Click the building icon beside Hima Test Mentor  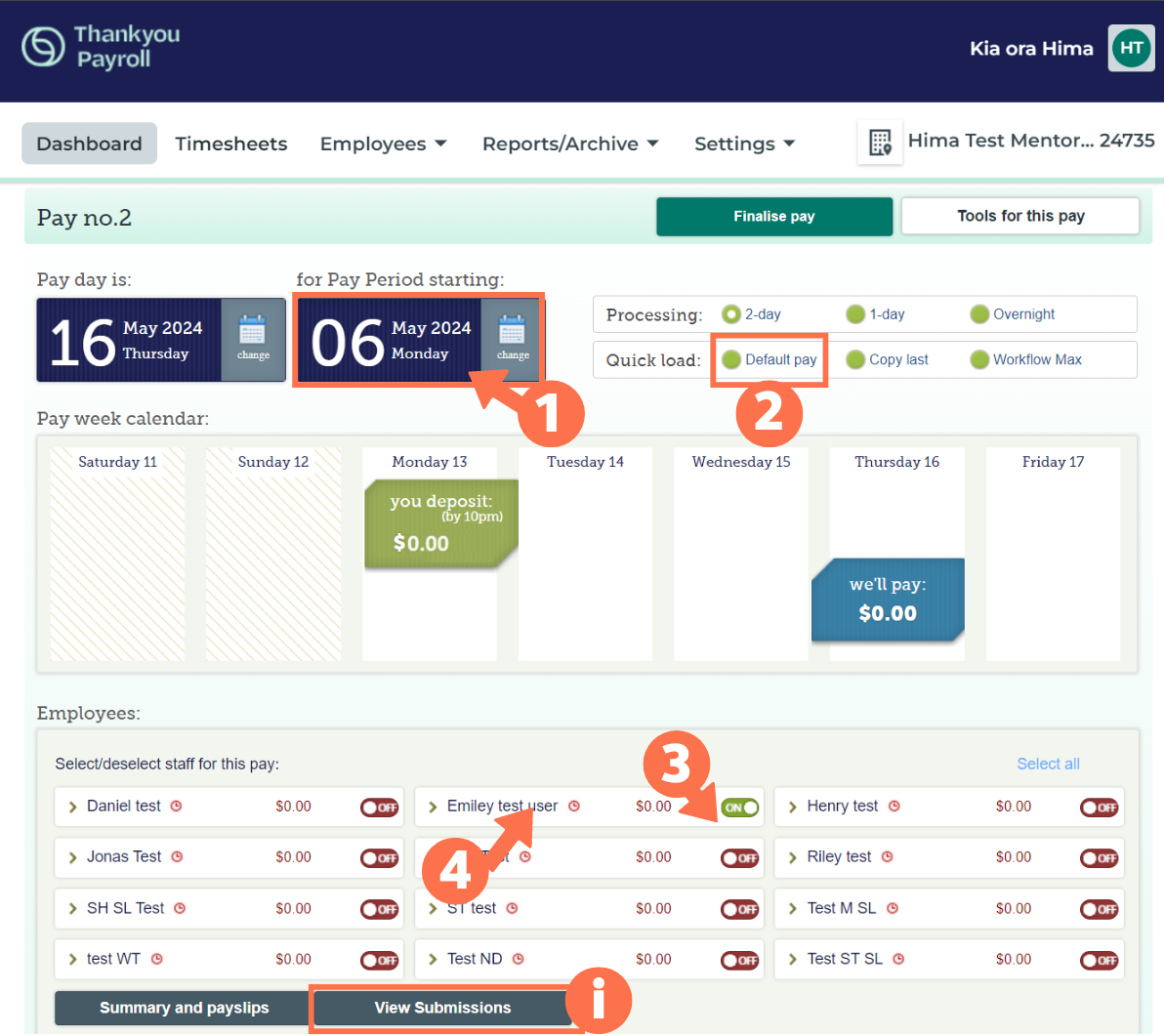879,142
